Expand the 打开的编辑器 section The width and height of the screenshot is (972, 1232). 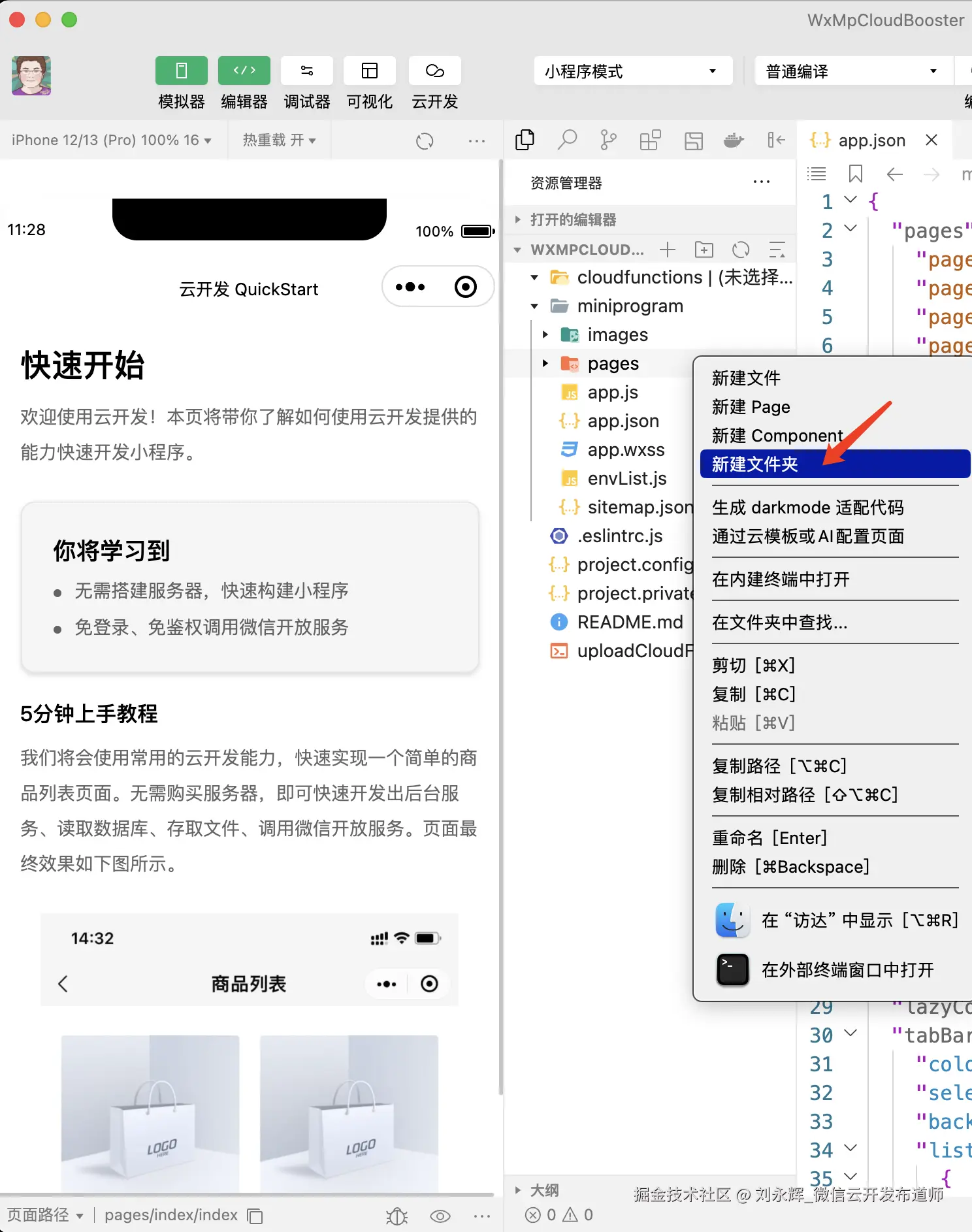(x=650, y=219)
